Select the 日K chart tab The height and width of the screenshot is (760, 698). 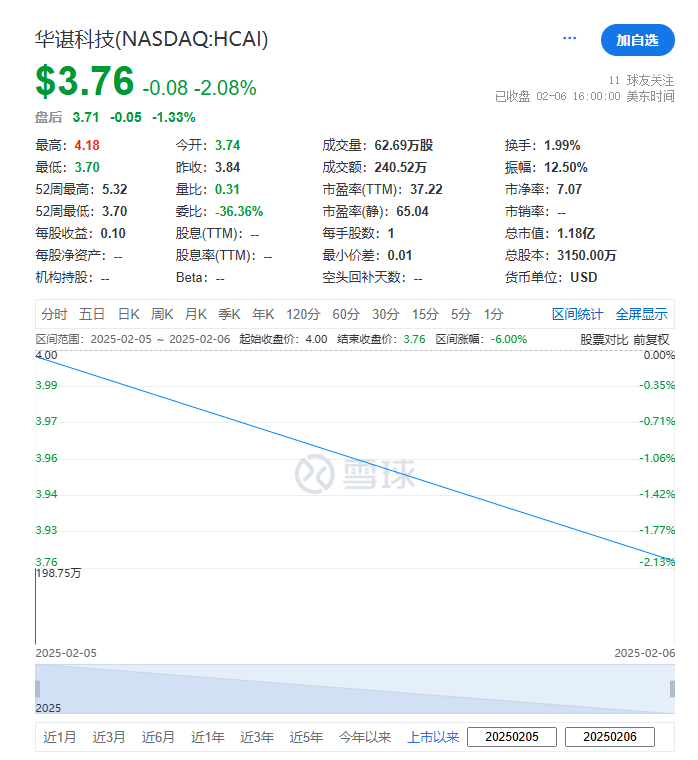pyautogui.click(x=128, y=315)
